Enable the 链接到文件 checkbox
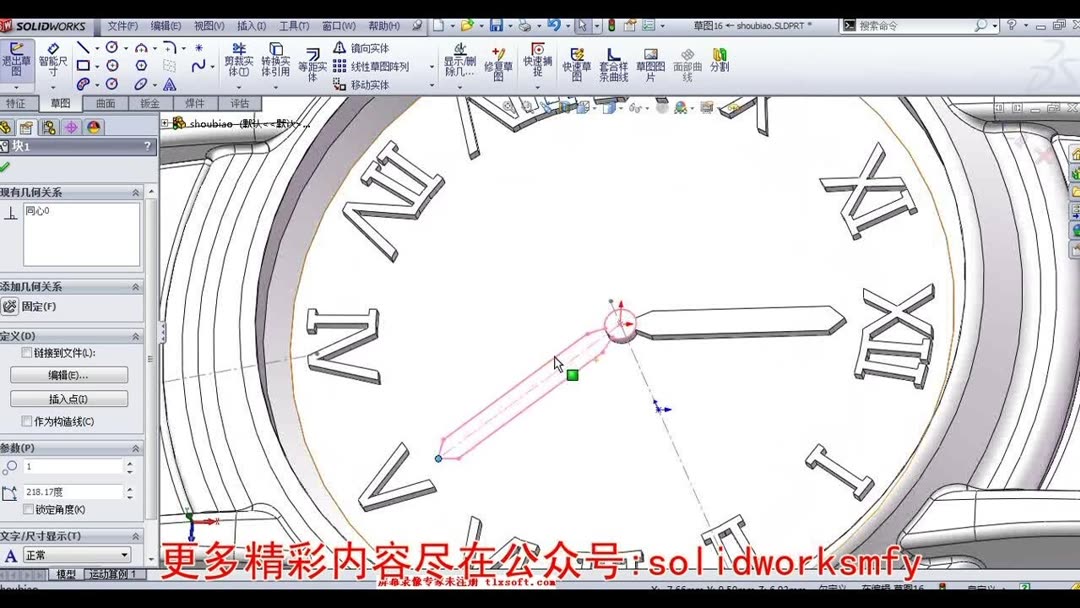This screenshot has height=608, width=1080. [26, 353]
